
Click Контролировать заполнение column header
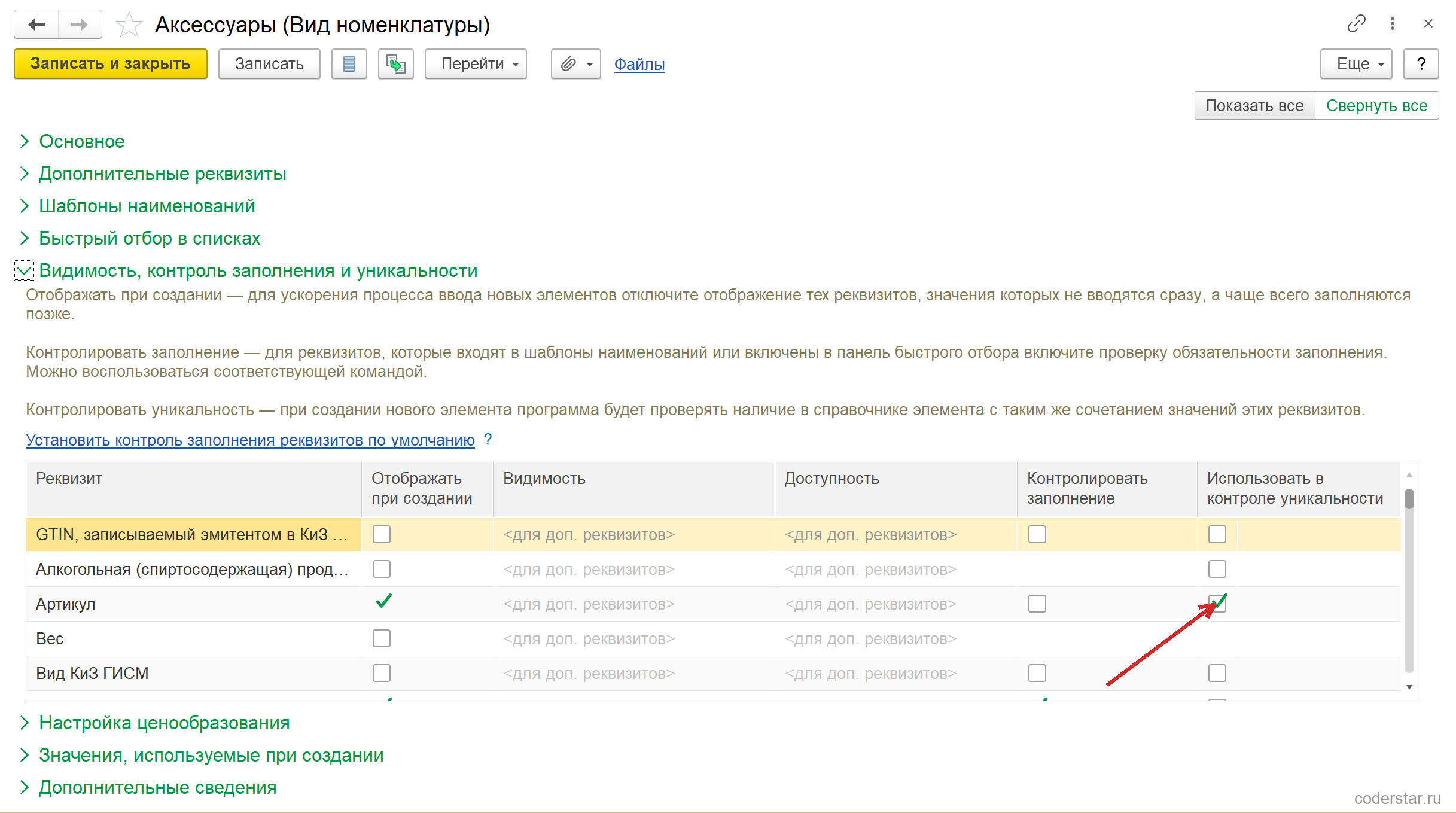coord(1107,489)
